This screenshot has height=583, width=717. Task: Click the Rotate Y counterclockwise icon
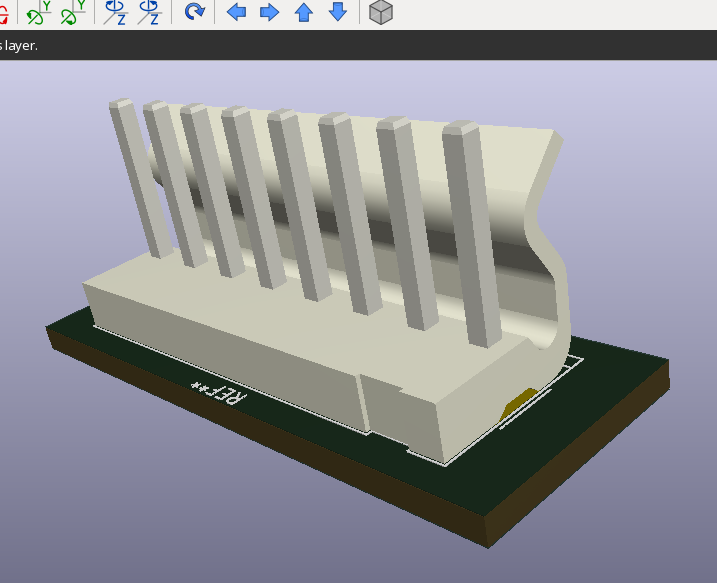click(73, 12)
